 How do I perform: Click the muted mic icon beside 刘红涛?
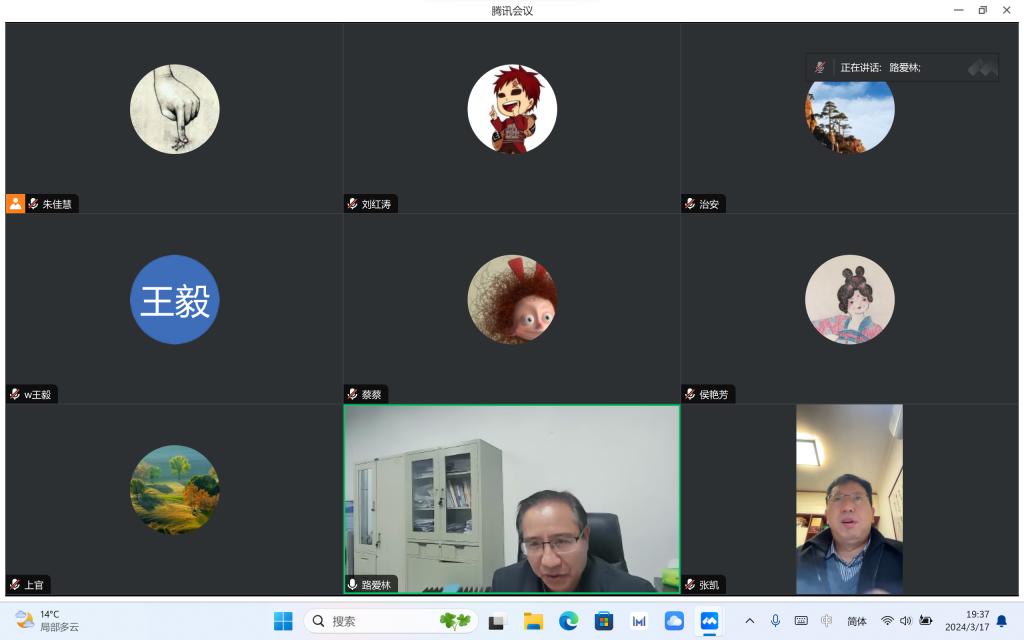click(x=353, y=204)
